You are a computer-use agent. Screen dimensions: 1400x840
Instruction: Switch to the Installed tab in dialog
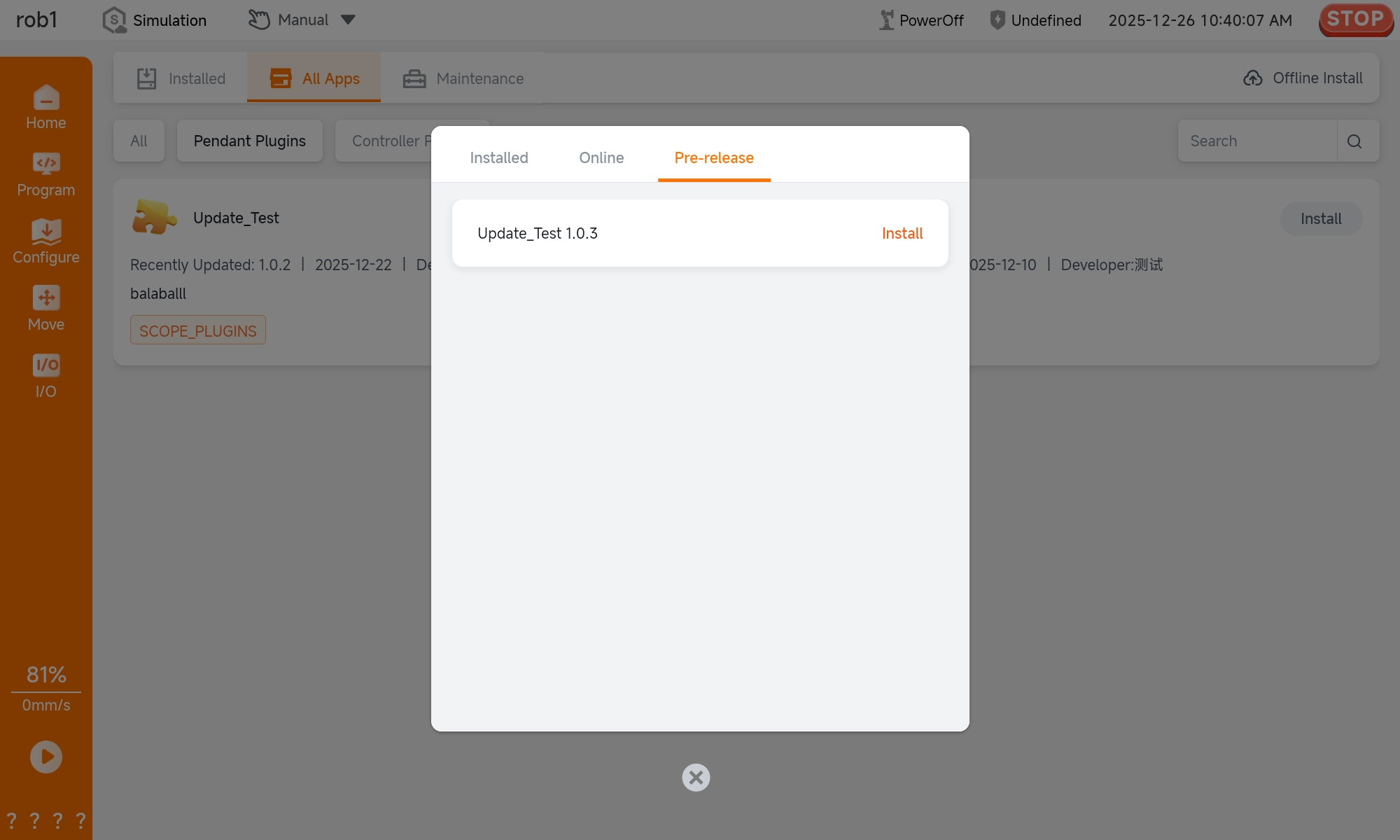tap(499, 158)
